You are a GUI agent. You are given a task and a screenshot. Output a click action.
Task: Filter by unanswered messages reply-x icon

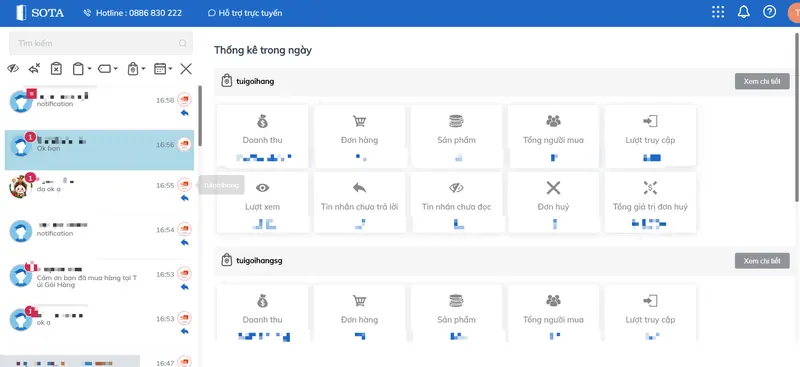[34, 68]
